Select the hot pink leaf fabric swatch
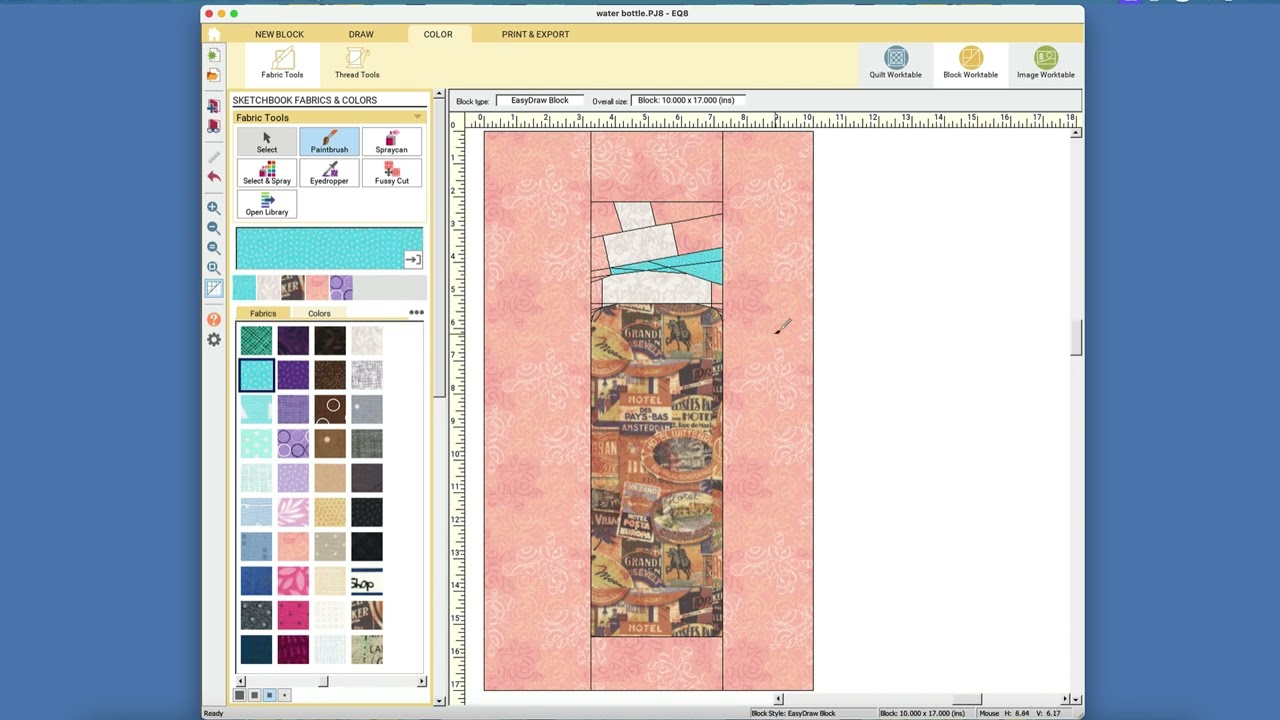 (x=293, y=581)
